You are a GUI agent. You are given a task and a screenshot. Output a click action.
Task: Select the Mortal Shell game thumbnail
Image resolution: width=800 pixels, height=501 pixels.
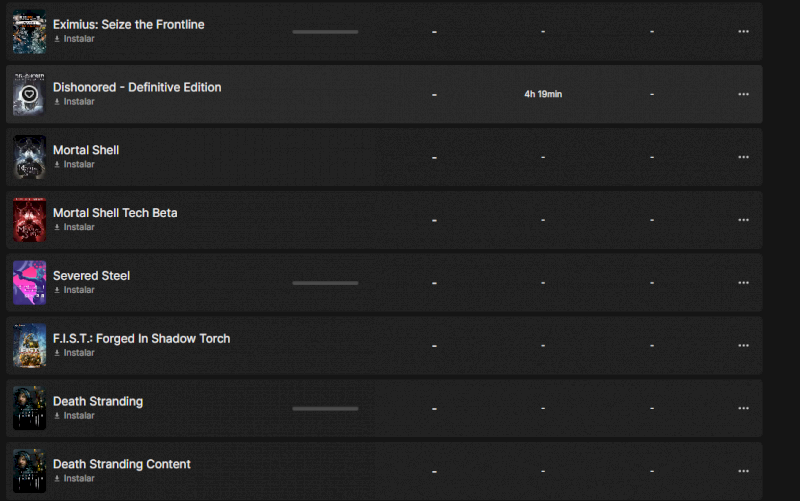click(29, 157)
